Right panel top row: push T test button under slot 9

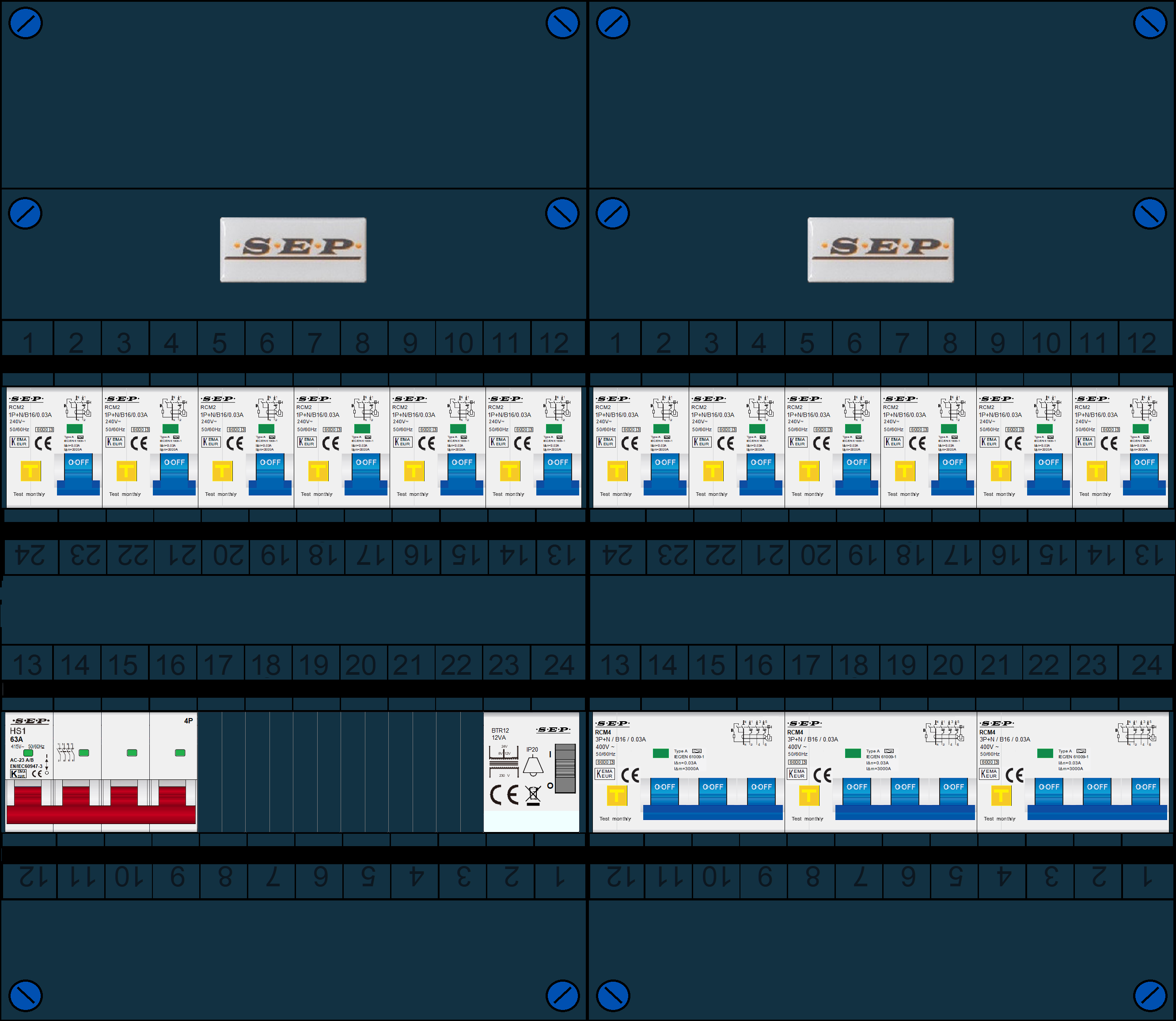(x=1001, y=471)
